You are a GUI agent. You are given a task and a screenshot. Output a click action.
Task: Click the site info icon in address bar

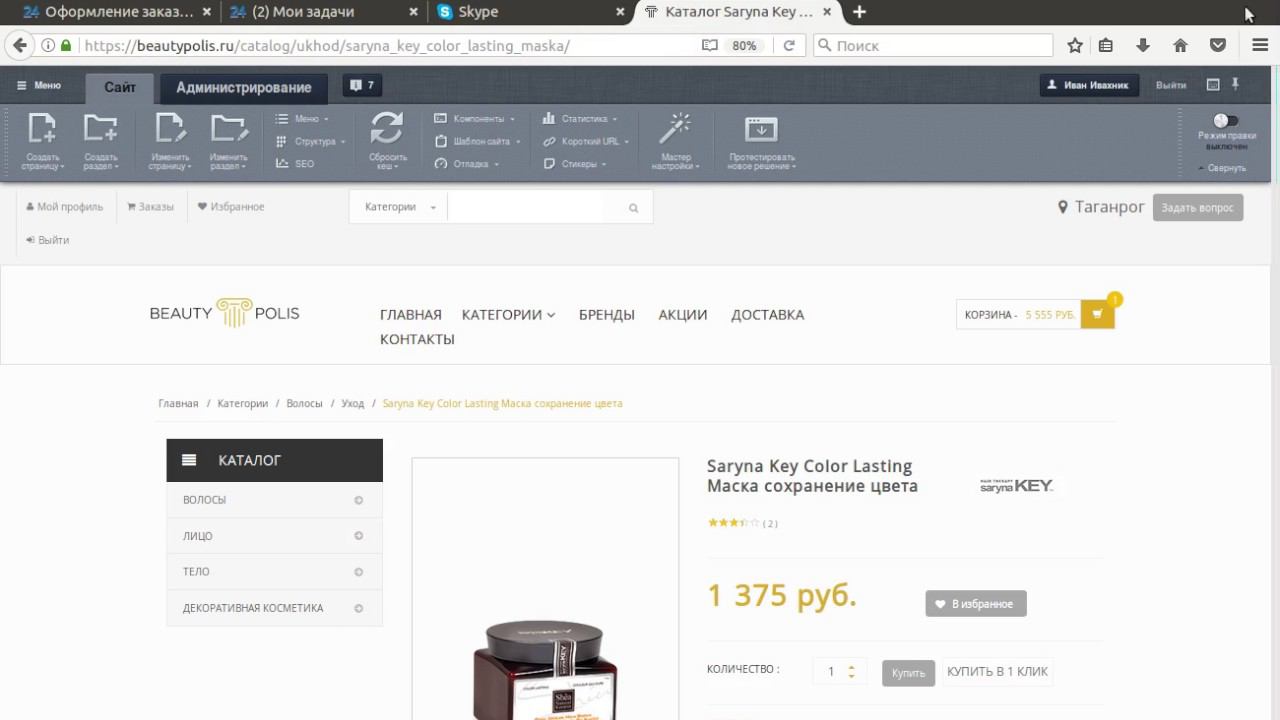48,45
